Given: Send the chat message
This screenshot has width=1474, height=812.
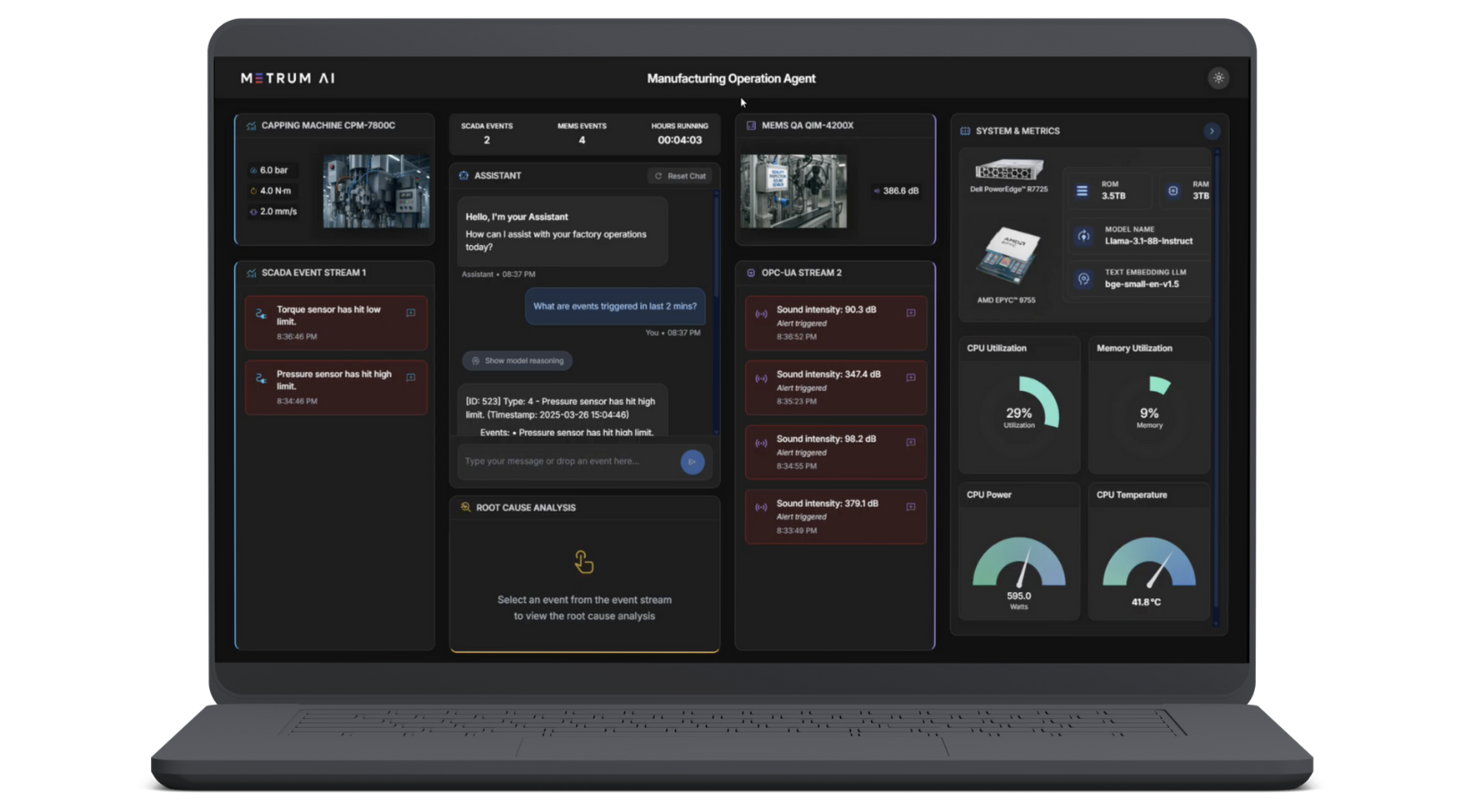Looking at the screenshot, I should pos(692,461).
